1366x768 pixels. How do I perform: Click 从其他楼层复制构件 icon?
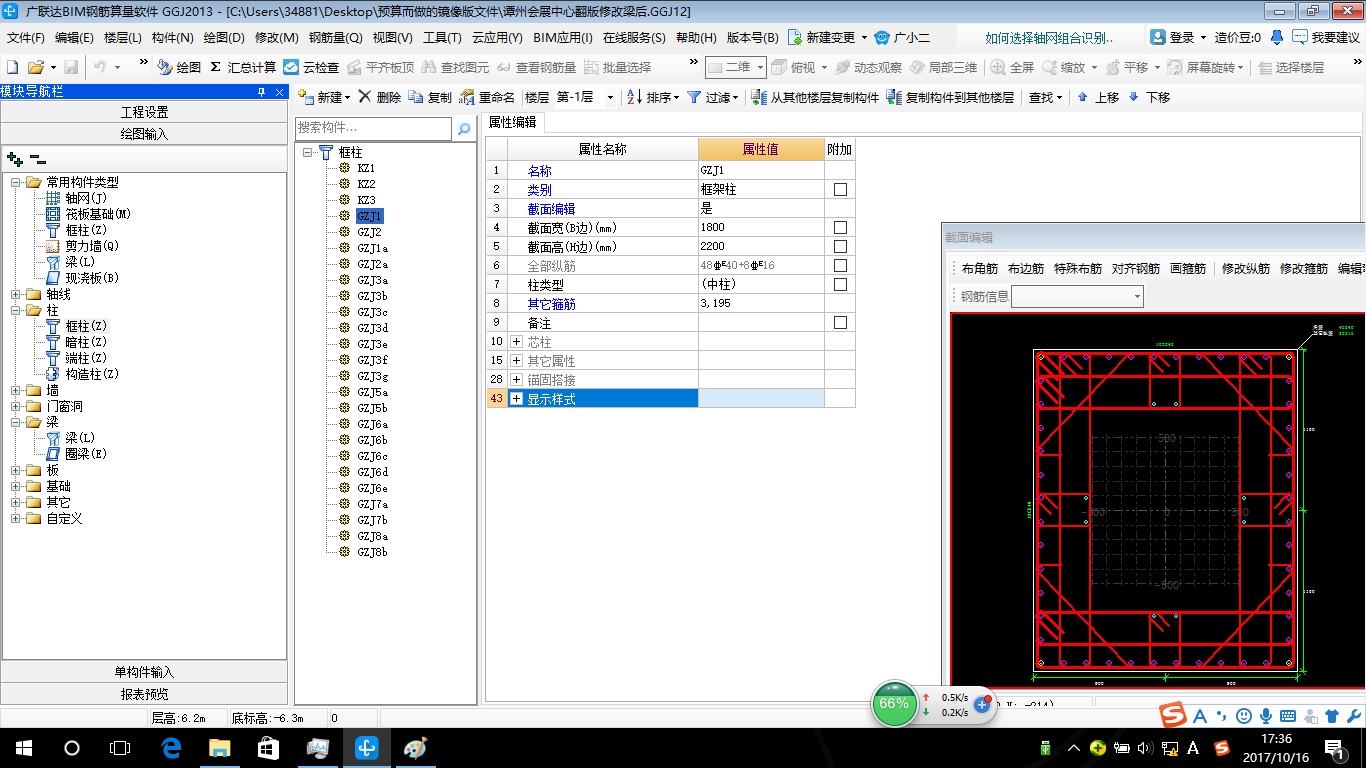click(759, 97)
